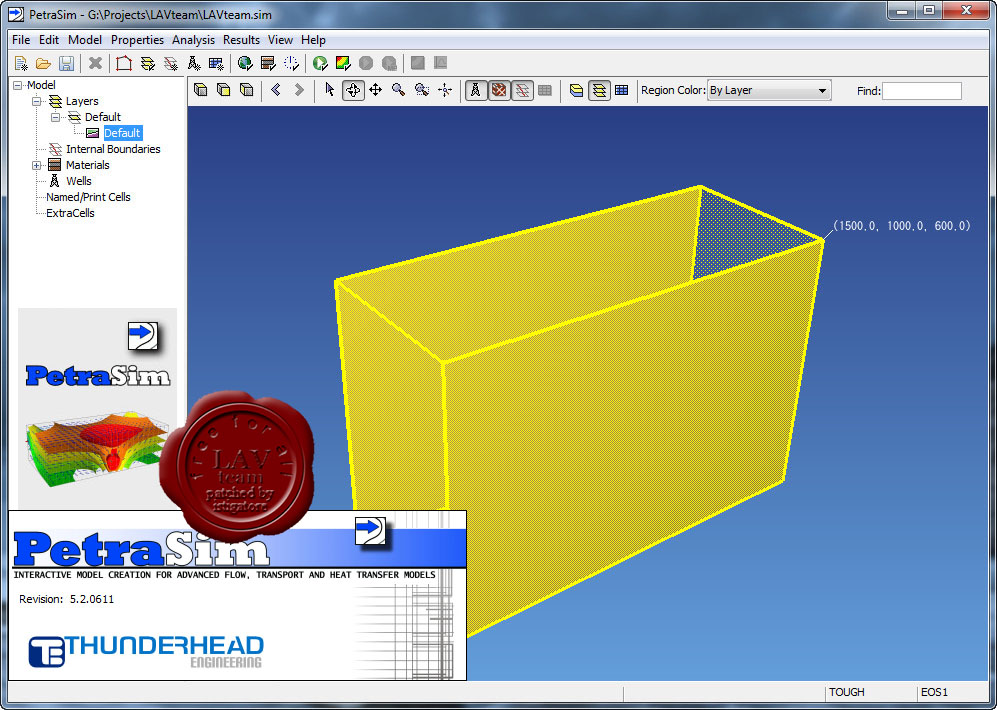Run simulation with green play icon
This screenshot has height=710, width=997.
[x=320, y=63]
